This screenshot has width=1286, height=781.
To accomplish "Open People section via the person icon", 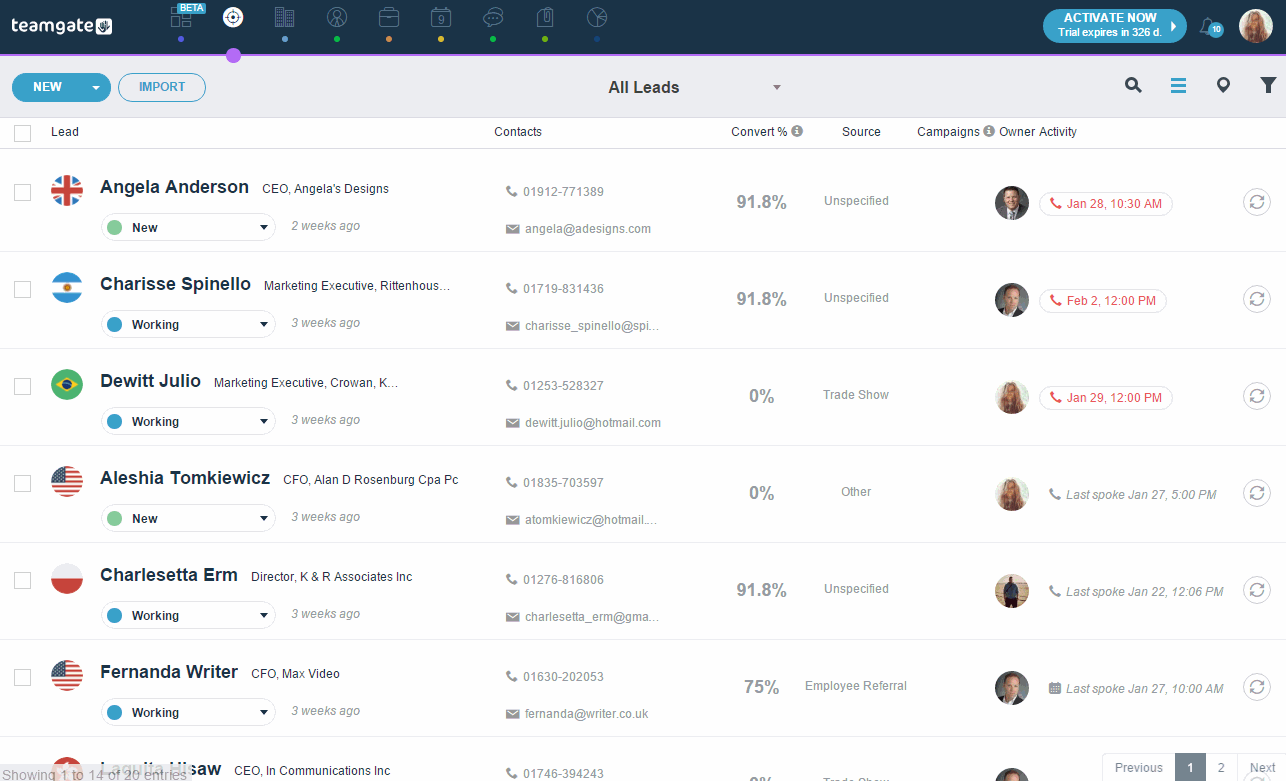I will coord(337,18).
